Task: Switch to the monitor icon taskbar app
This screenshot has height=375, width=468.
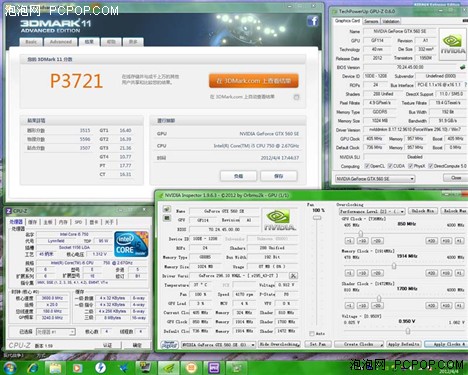Action: click(x=146, y=368)
